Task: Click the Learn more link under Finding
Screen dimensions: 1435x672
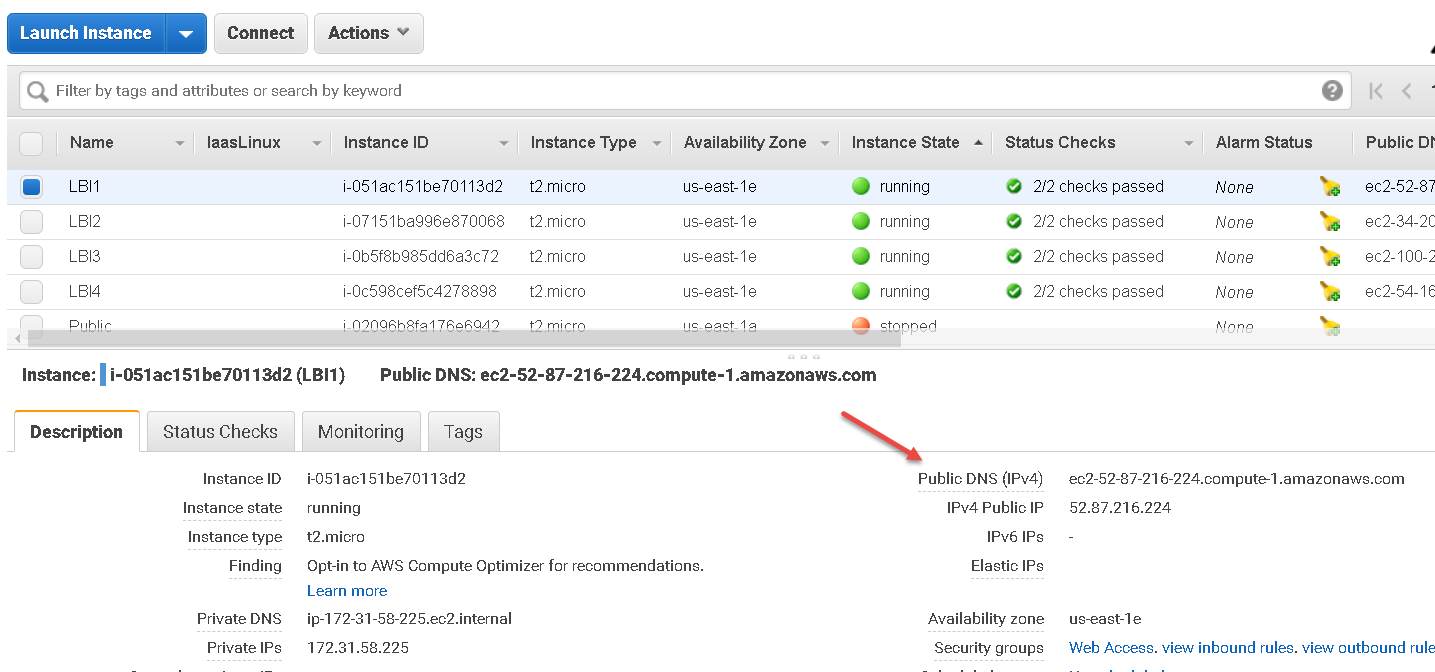Action: pyautogui.click(x=346, y=590)
